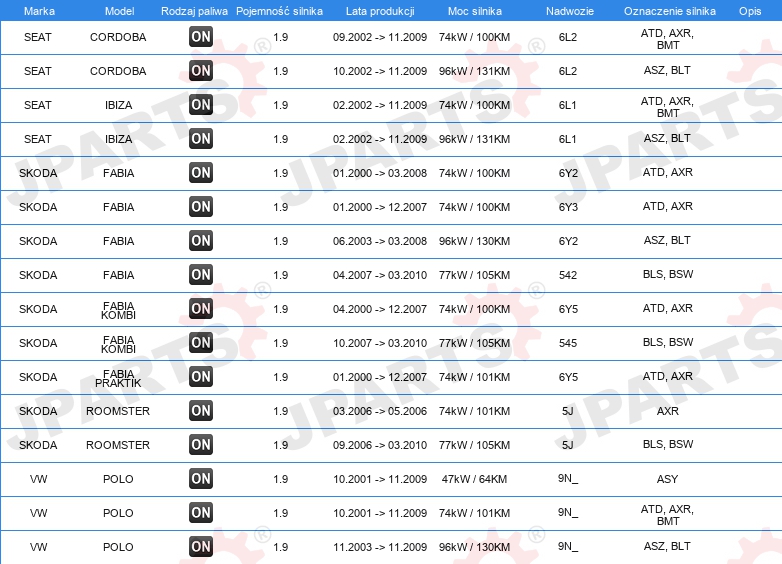Click the ASY engine code
Image resolution: width=782 pixels, height=564 pixels.
667,479
